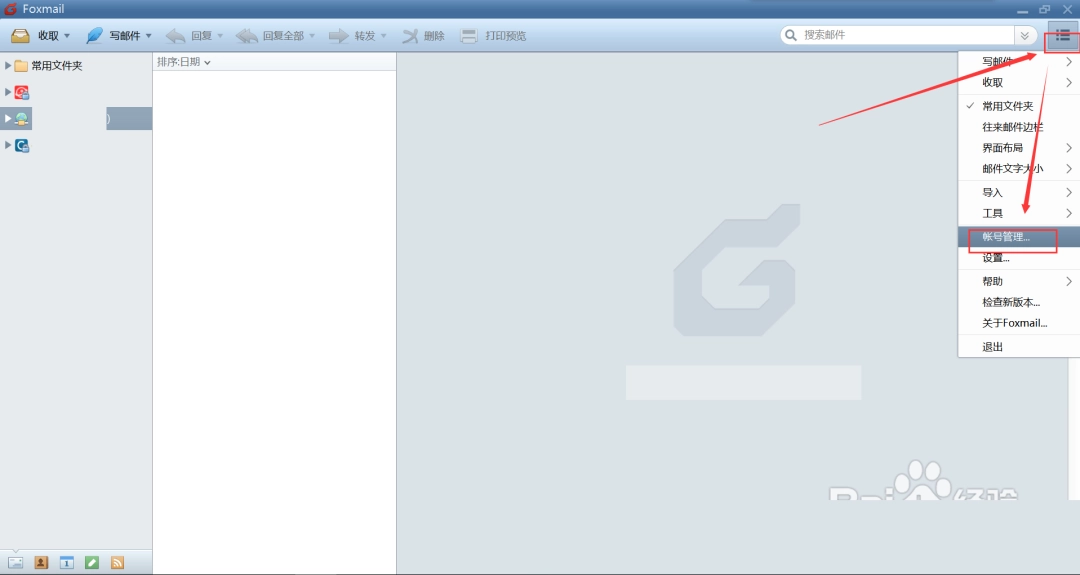This screenshot has width=1080, height=575.
Task: Open the 回复全部 dropdown arrow
Action: [312, 36]
